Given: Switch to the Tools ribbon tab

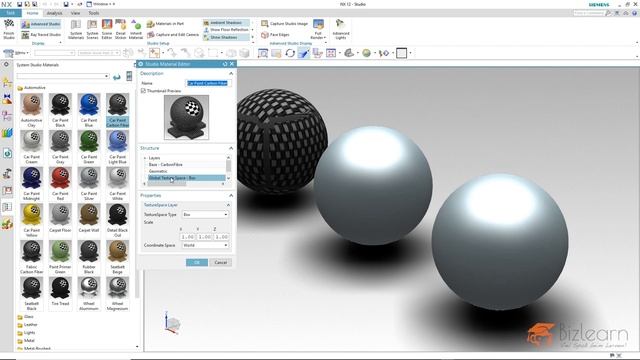Looking at the screenshot, I should [93, 13].
